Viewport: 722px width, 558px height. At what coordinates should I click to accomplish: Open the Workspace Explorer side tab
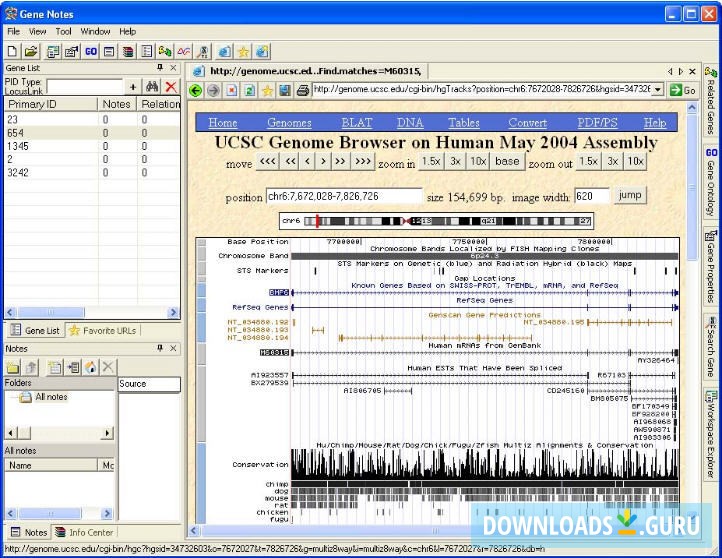tap(710, 435)
